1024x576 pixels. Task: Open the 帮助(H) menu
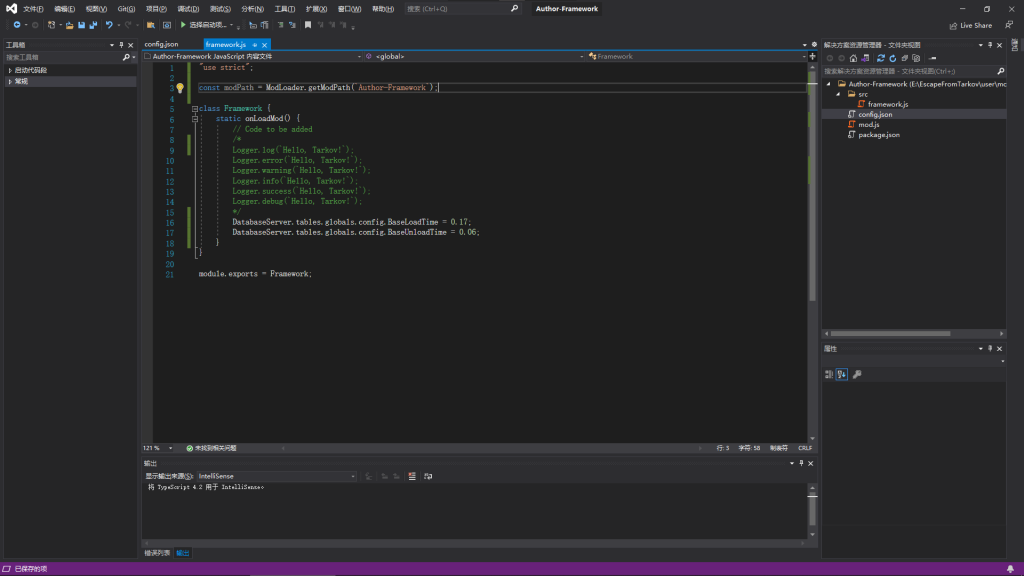click(383, 9)
